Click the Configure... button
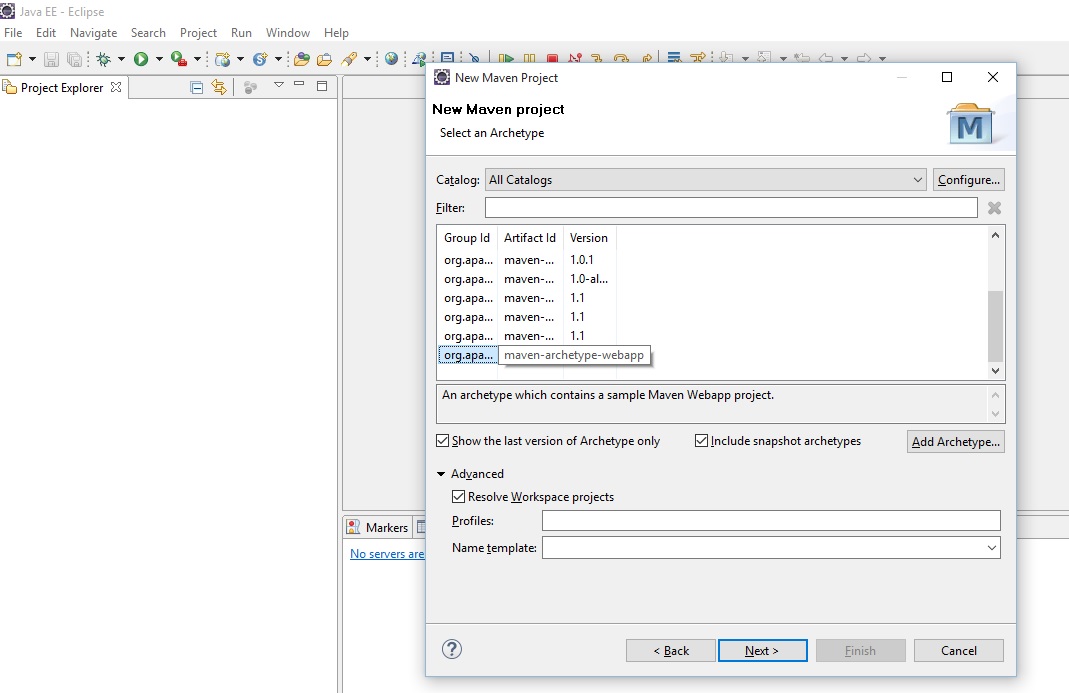Screen dimensions: 1069x693 pyautogui.click(x=969, y=180)
